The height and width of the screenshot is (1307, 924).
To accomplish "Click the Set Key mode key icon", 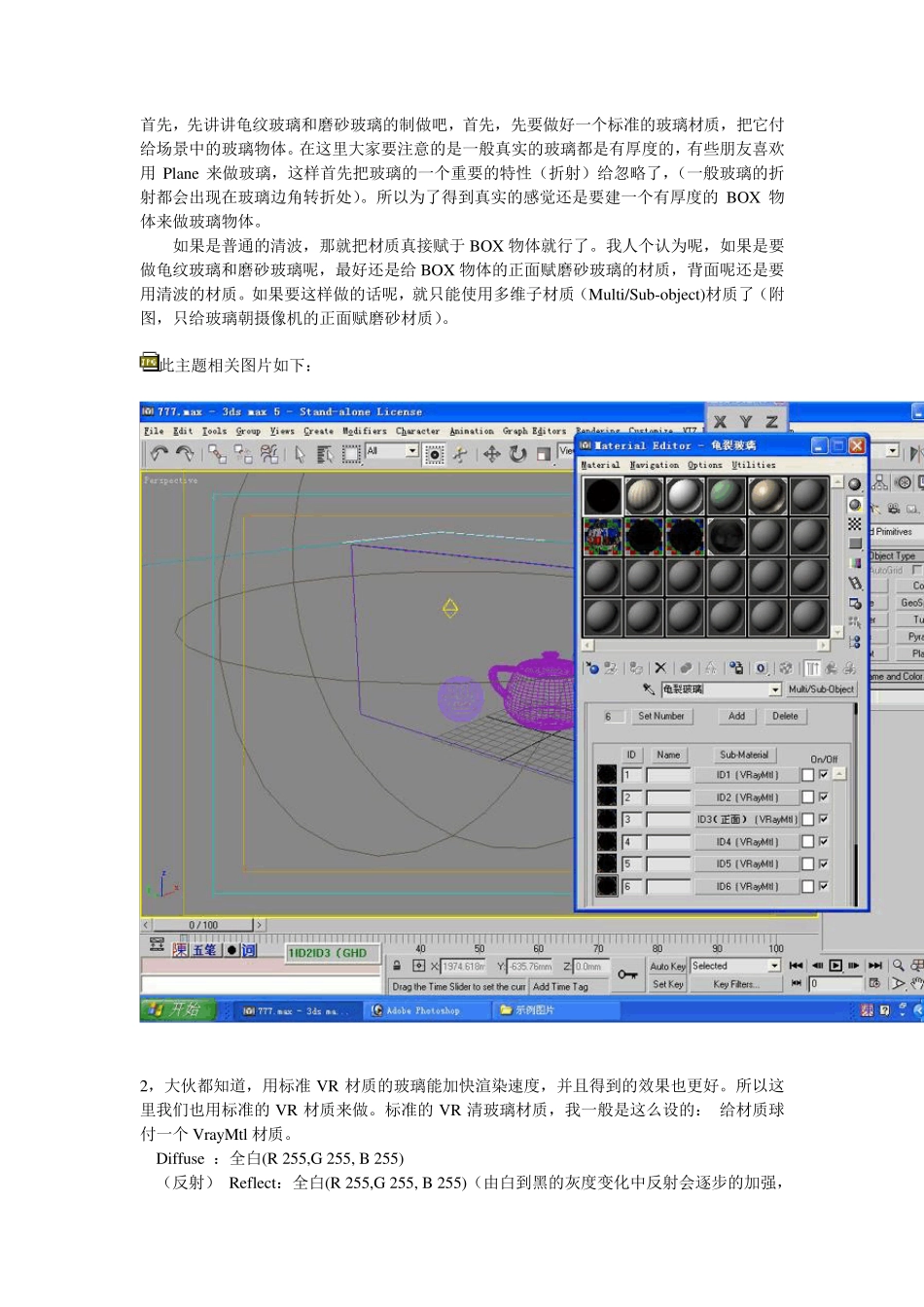I will 628,974.
